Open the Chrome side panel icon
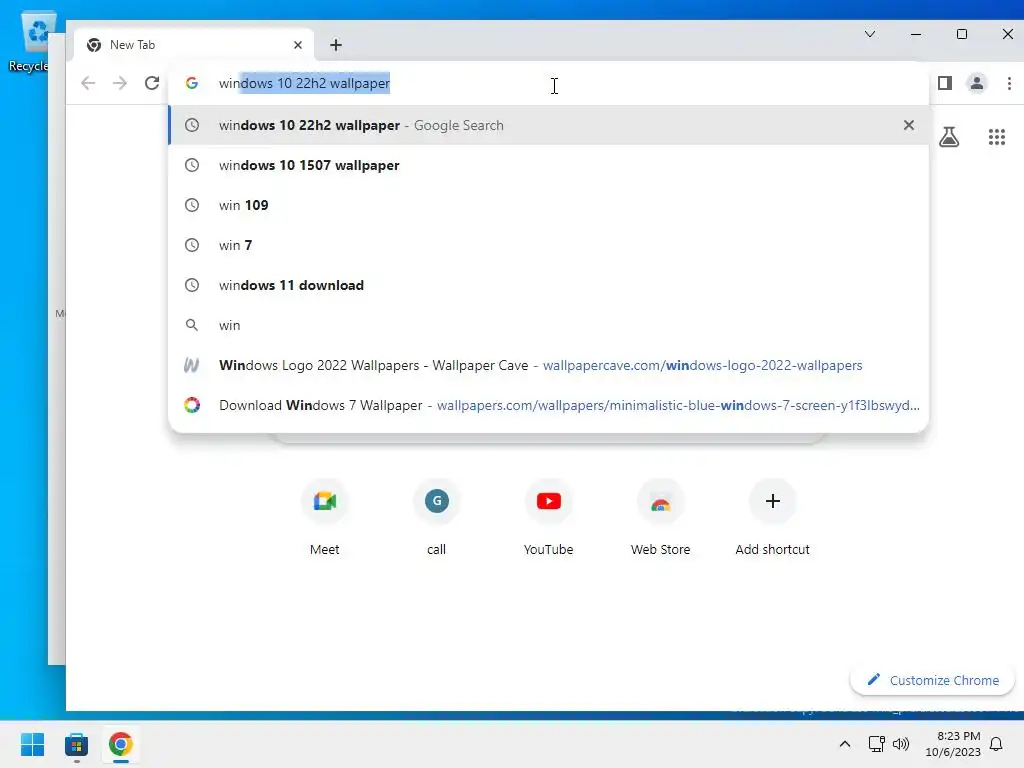1024x768 pixels. [944, 83]
